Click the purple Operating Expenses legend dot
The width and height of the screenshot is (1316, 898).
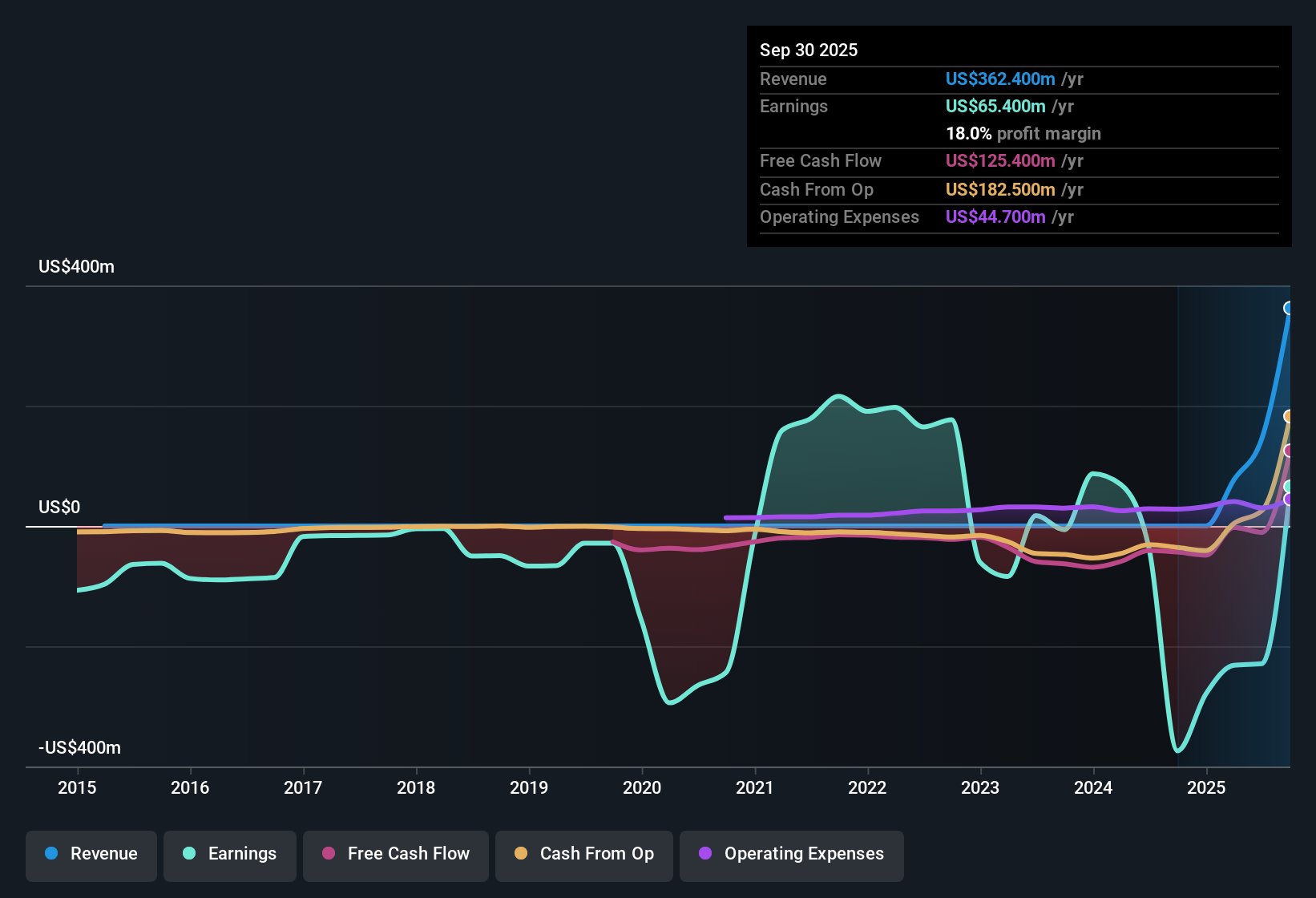(705, 854)
